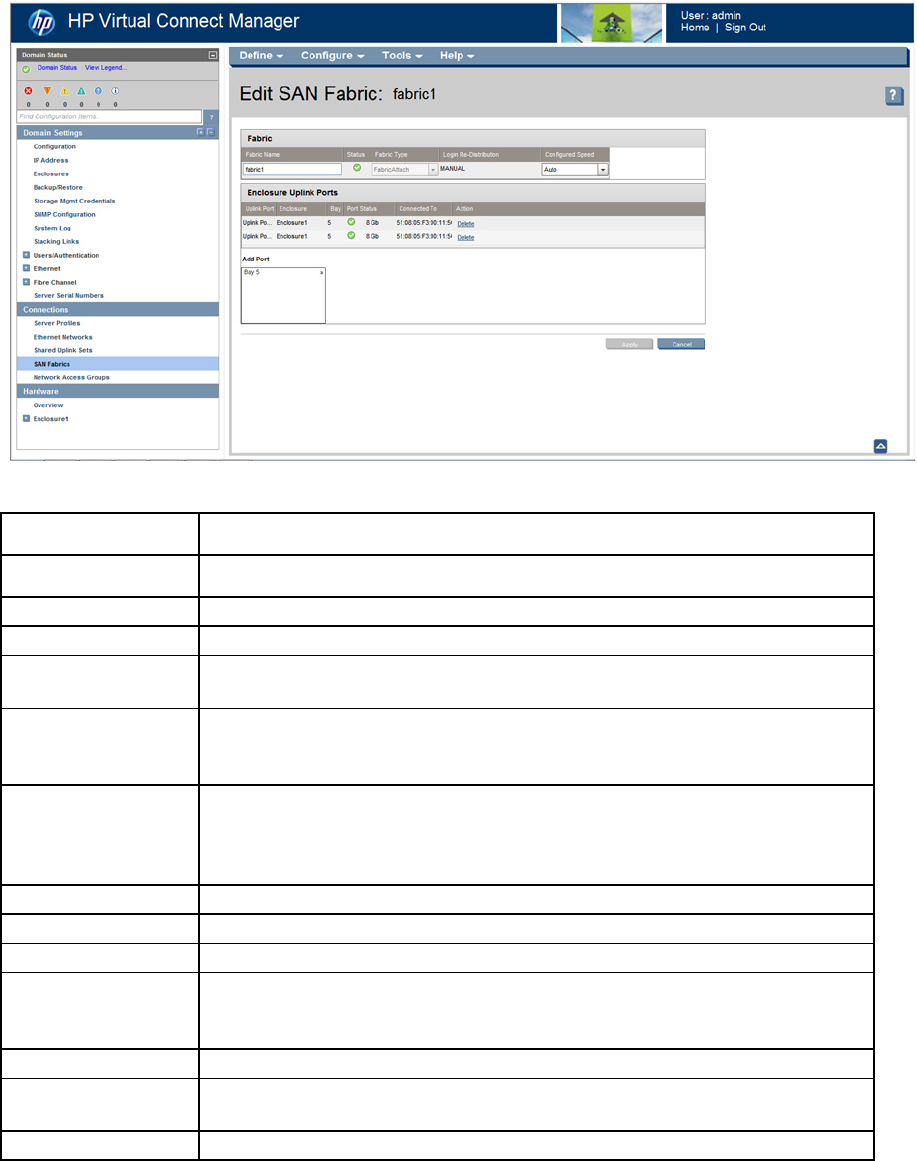The image size is (917, 1161).
Task: Open Network Access Groups
Action: tap(72, 377)
